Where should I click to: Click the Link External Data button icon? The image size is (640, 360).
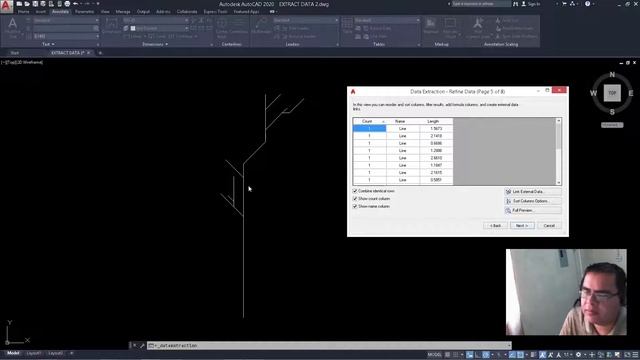(x=508, y=191)
